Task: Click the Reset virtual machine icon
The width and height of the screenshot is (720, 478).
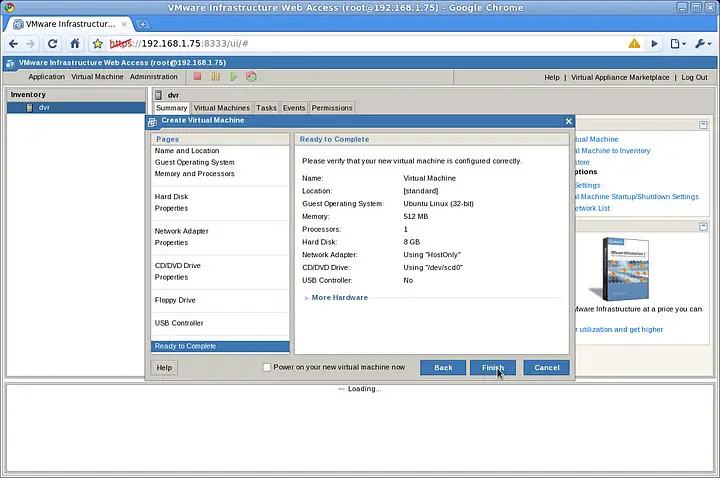Action: [x=251, y=77]
